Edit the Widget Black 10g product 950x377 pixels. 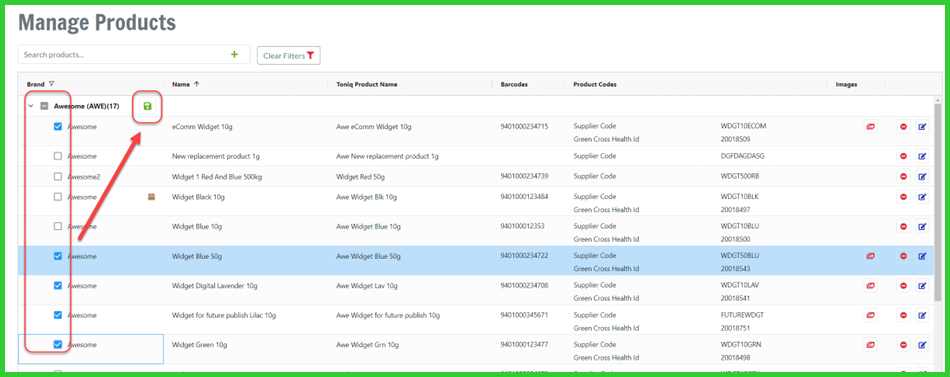[x=922, y=197]
